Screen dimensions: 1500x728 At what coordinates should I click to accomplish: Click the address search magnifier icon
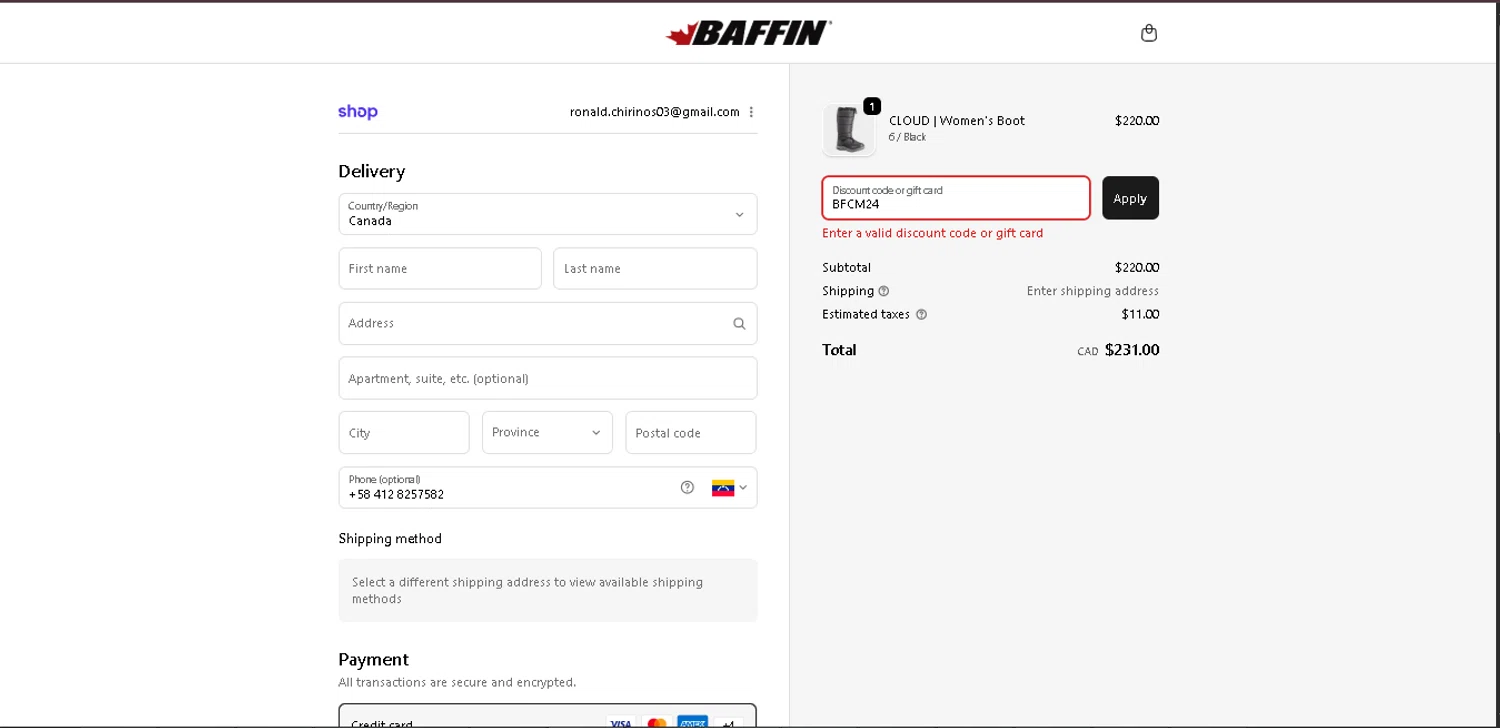[x=739, y=323]
